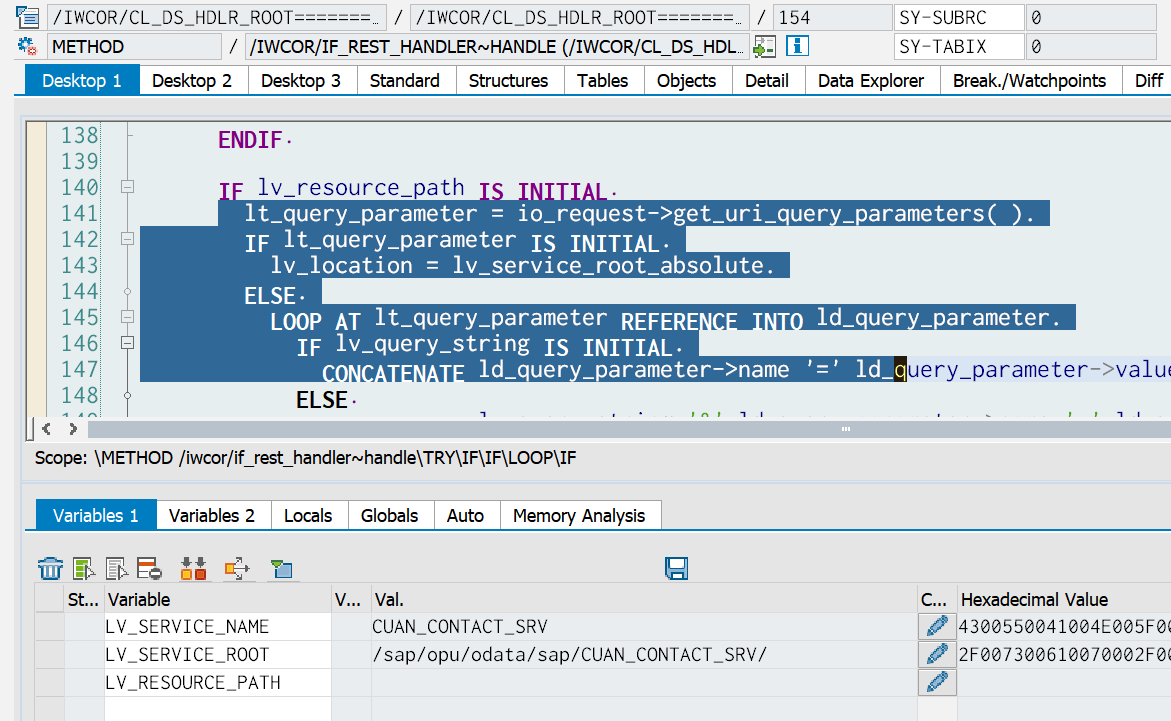Click the blue information icon
Image resolution: width=1171 pixels, height=721 pixels.
797,46
